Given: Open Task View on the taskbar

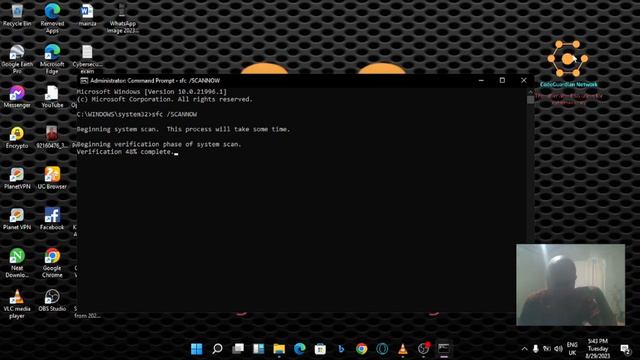Looking at the screenshot, I should 238,349.
